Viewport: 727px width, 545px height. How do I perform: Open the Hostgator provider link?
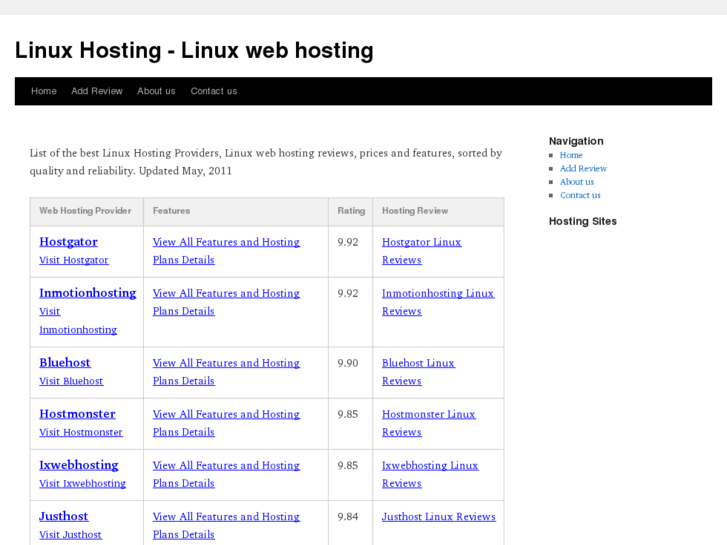click(69, 242)
